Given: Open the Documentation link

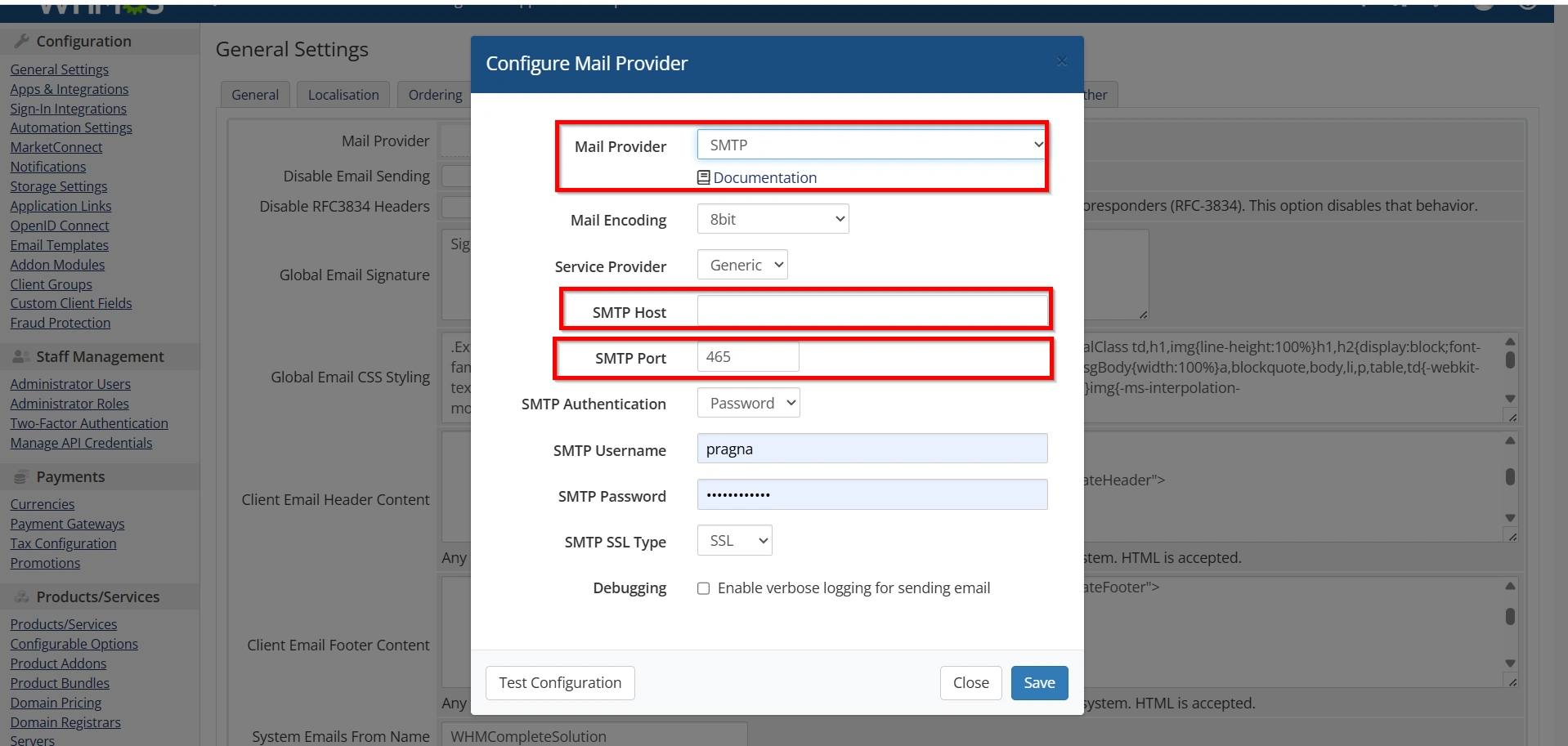Looking at the screenshot, I should [x=764, y=177].
